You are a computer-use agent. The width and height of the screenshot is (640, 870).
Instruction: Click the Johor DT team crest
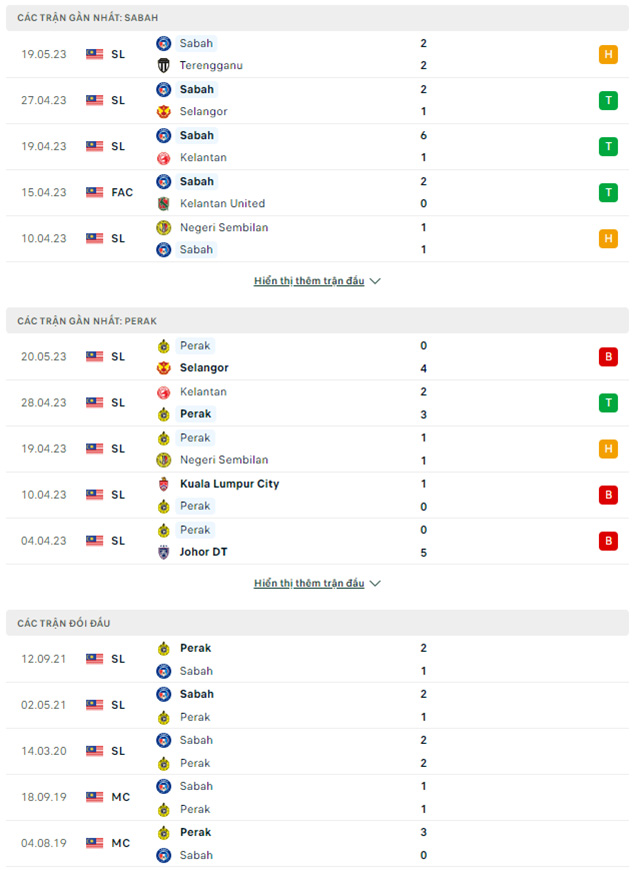(x=164, y=552)
